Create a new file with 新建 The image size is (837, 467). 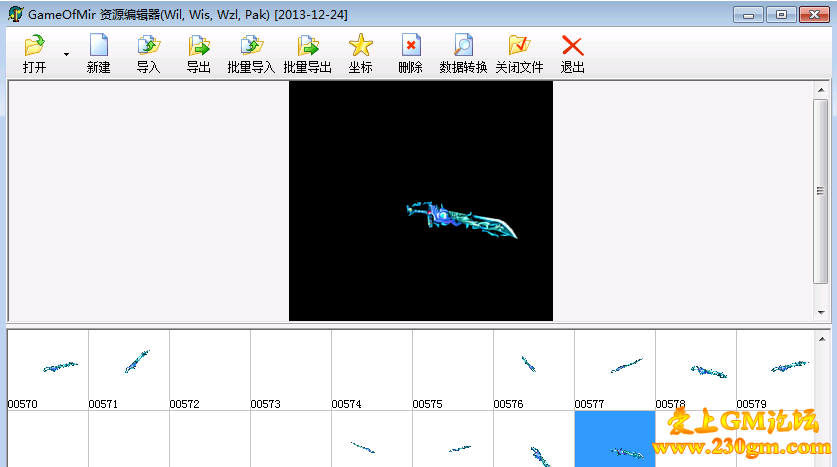[99, 53]
